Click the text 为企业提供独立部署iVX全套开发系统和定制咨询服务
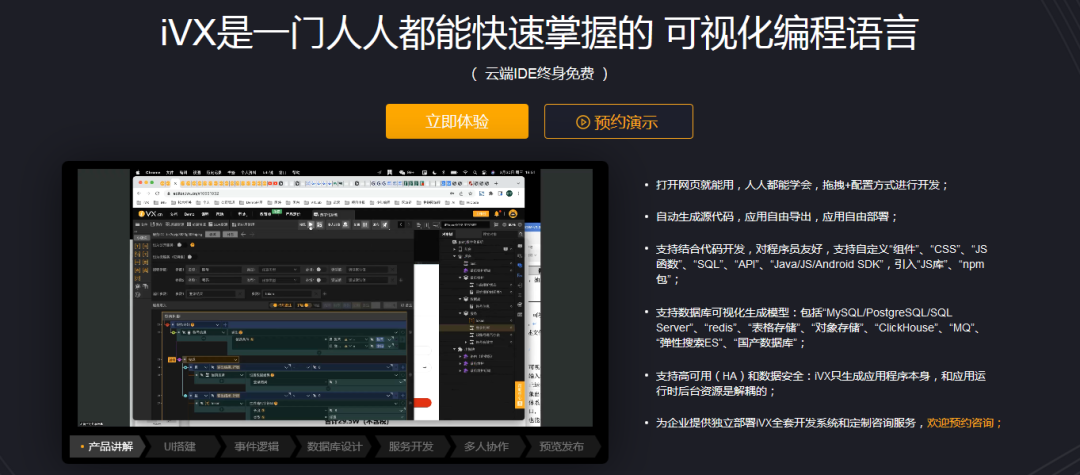1080x475 pixels. tap(788, 423)
